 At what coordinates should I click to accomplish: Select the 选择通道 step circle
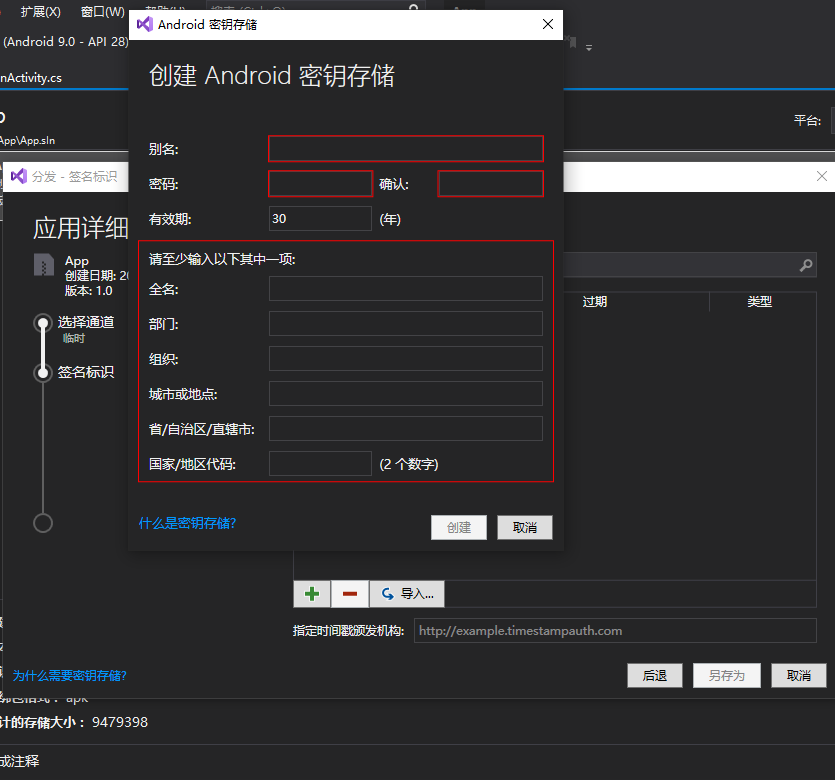[x=43, y=322]
